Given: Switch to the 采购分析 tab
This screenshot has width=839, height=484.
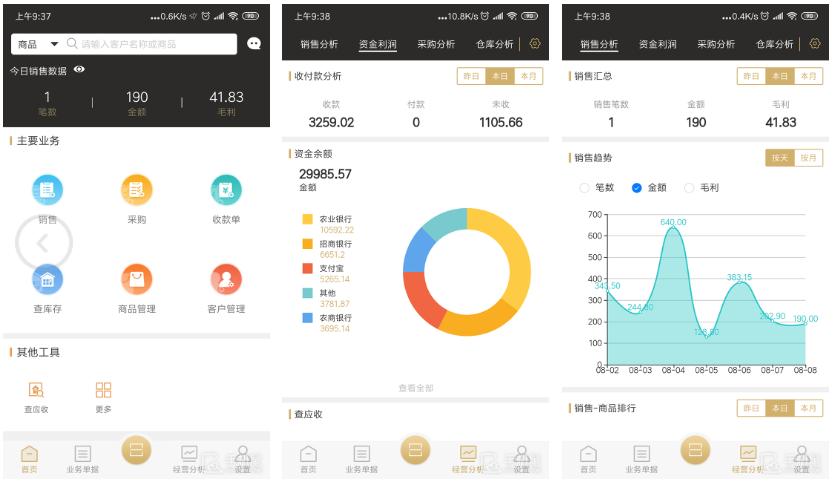Looking at the screenshot, I should (436, 44).
